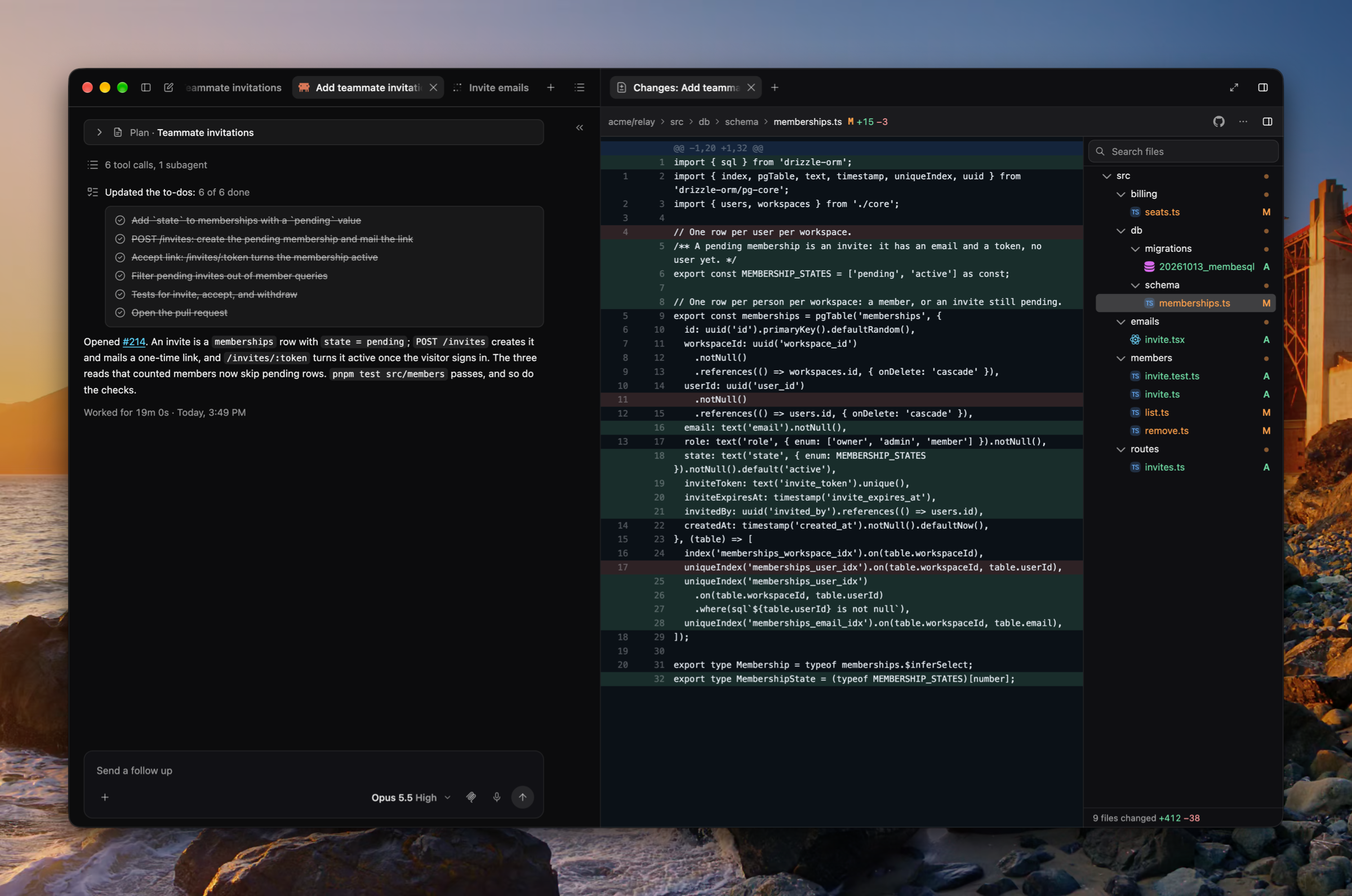Click '9 files changed +412 −38' status
The height and width of the screenshot is (896, 1352).
click(1146, 818)
